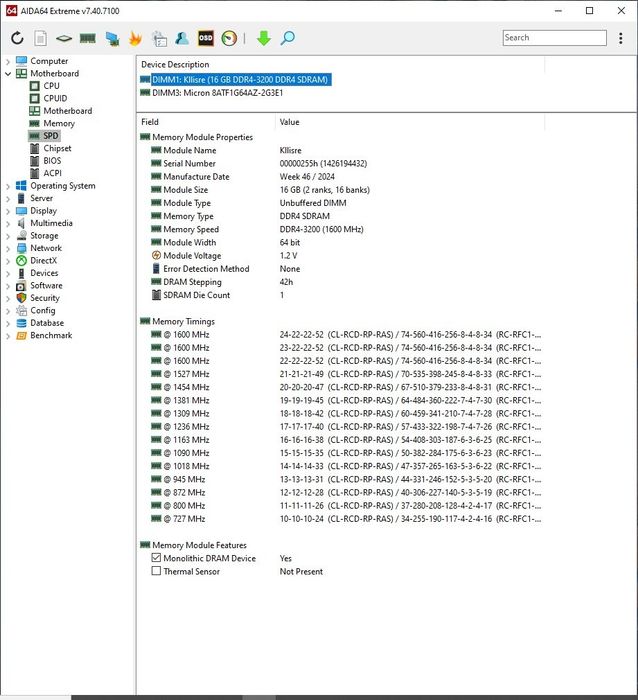638x700 pixels.
Task: Collapse the Motherboard tree node
Action: pyautogui.click(x=8, y=74)
